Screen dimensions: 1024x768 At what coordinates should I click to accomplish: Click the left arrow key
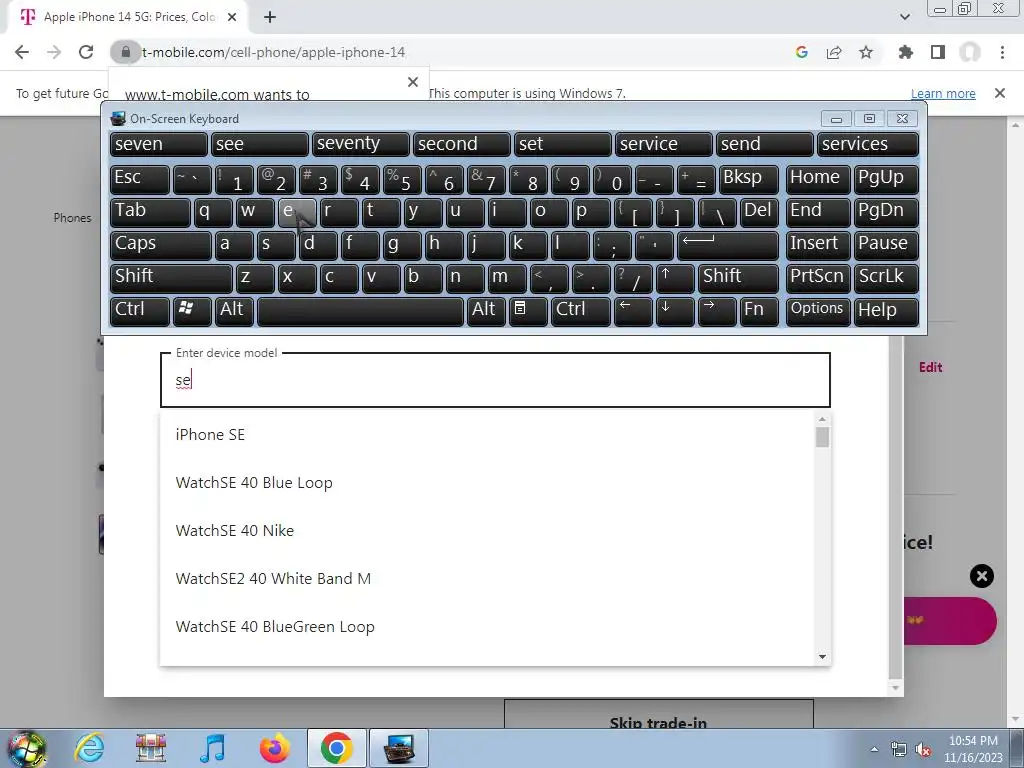tap(633, 311)
